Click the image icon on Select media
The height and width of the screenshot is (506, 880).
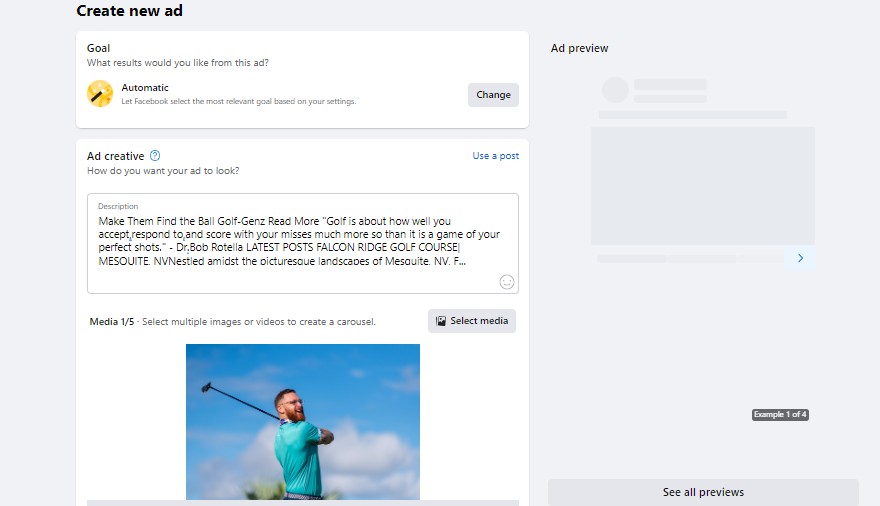pyautogui.click(x=441, y=321)
